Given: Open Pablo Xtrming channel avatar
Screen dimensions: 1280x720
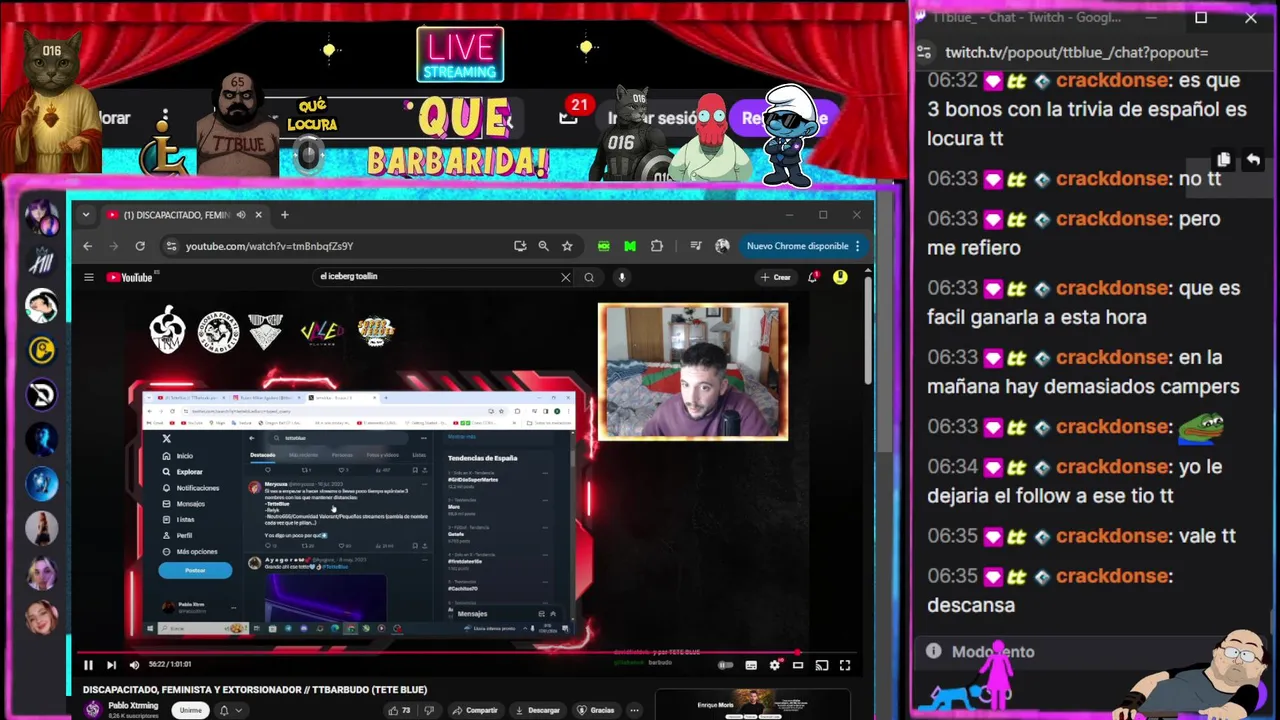Looking at the screenshot, I should (93, 709).
